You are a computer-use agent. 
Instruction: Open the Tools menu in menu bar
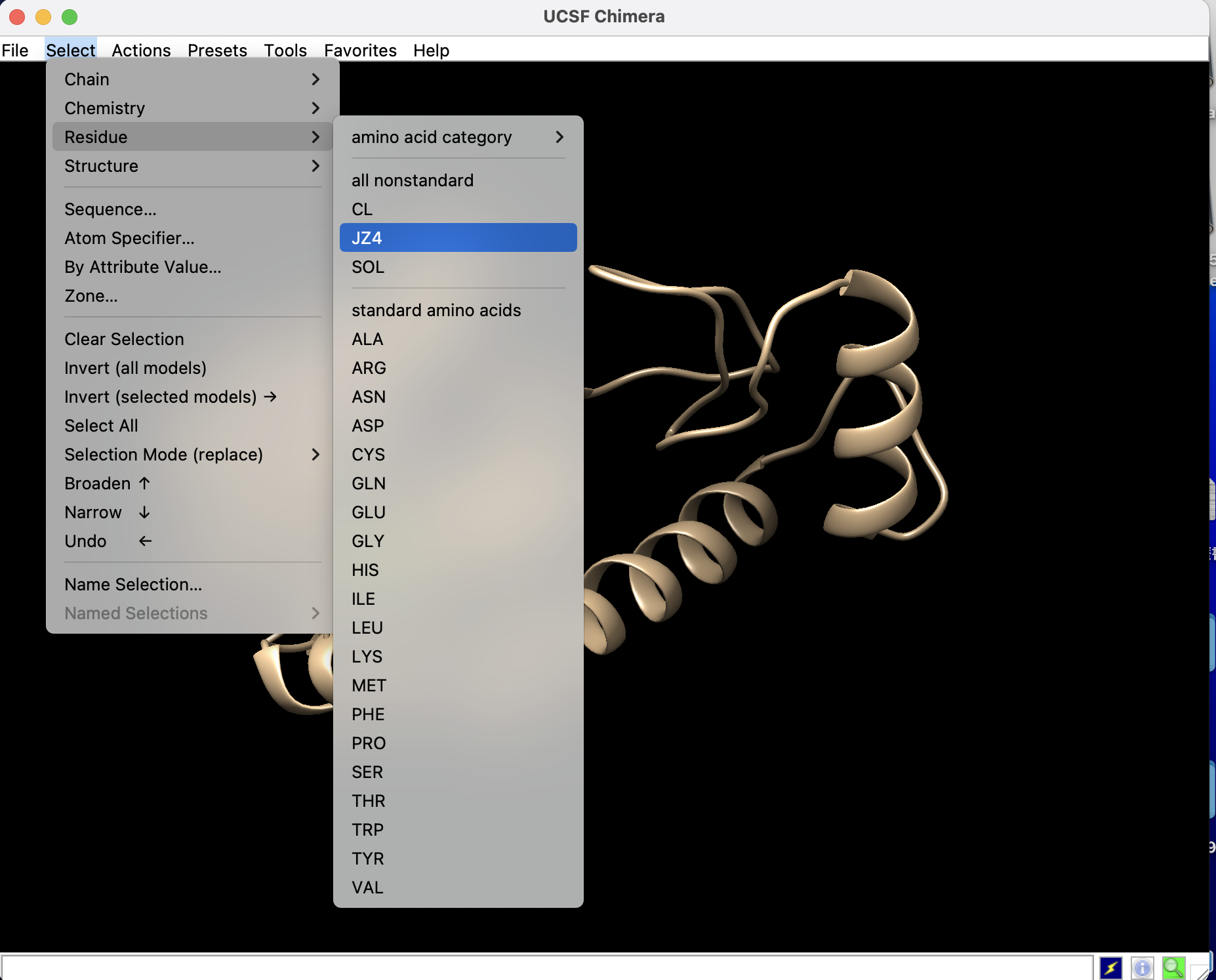click(x=285, y=51)
